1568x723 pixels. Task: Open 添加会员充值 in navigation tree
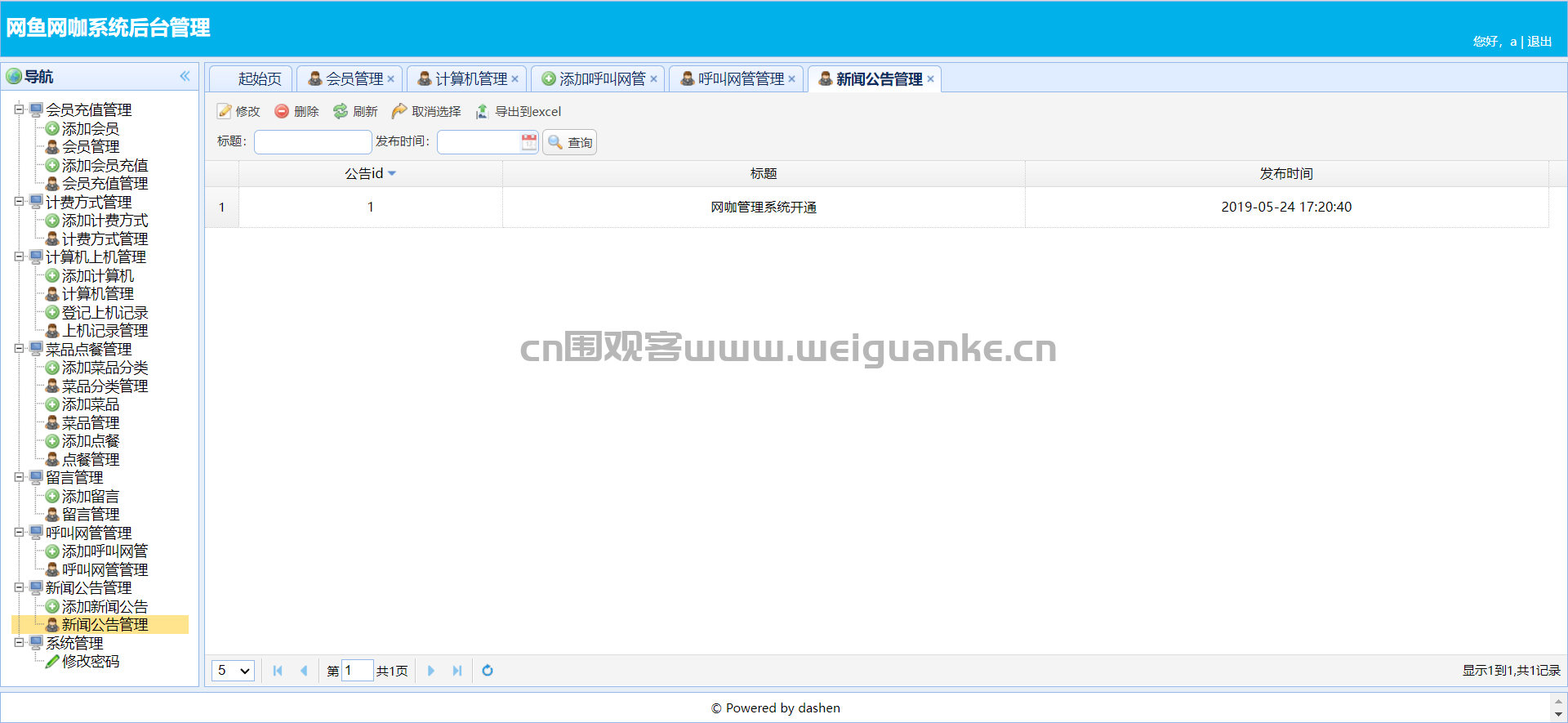(105, 165)
